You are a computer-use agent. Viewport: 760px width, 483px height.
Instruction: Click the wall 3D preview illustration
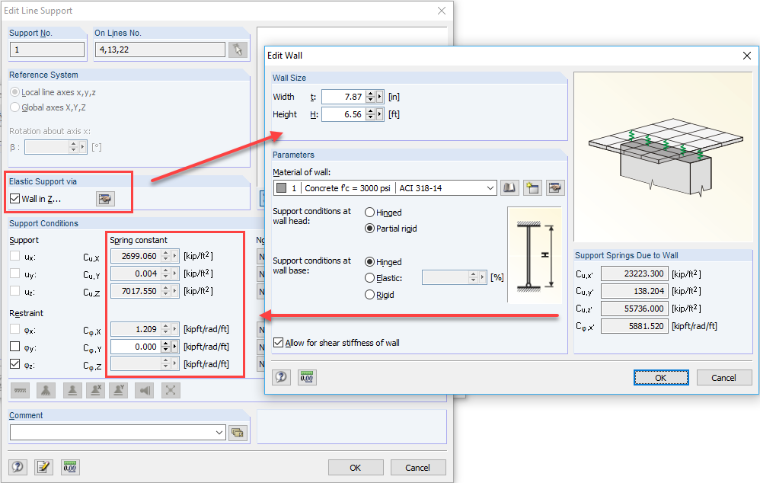663,156
